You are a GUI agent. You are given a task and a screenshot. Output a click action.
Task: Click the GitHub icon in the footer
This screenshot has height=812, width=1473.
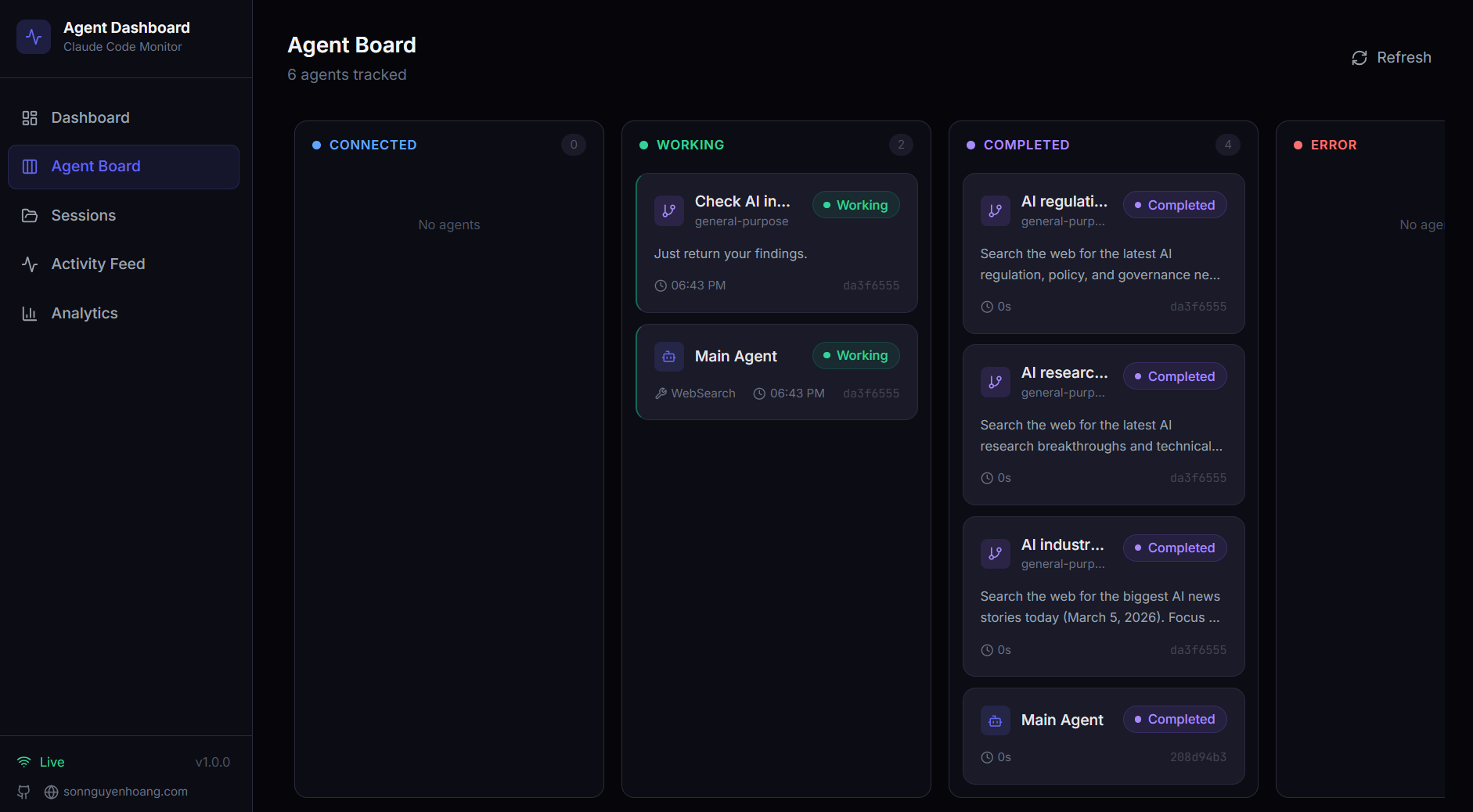tap(23, 792)
